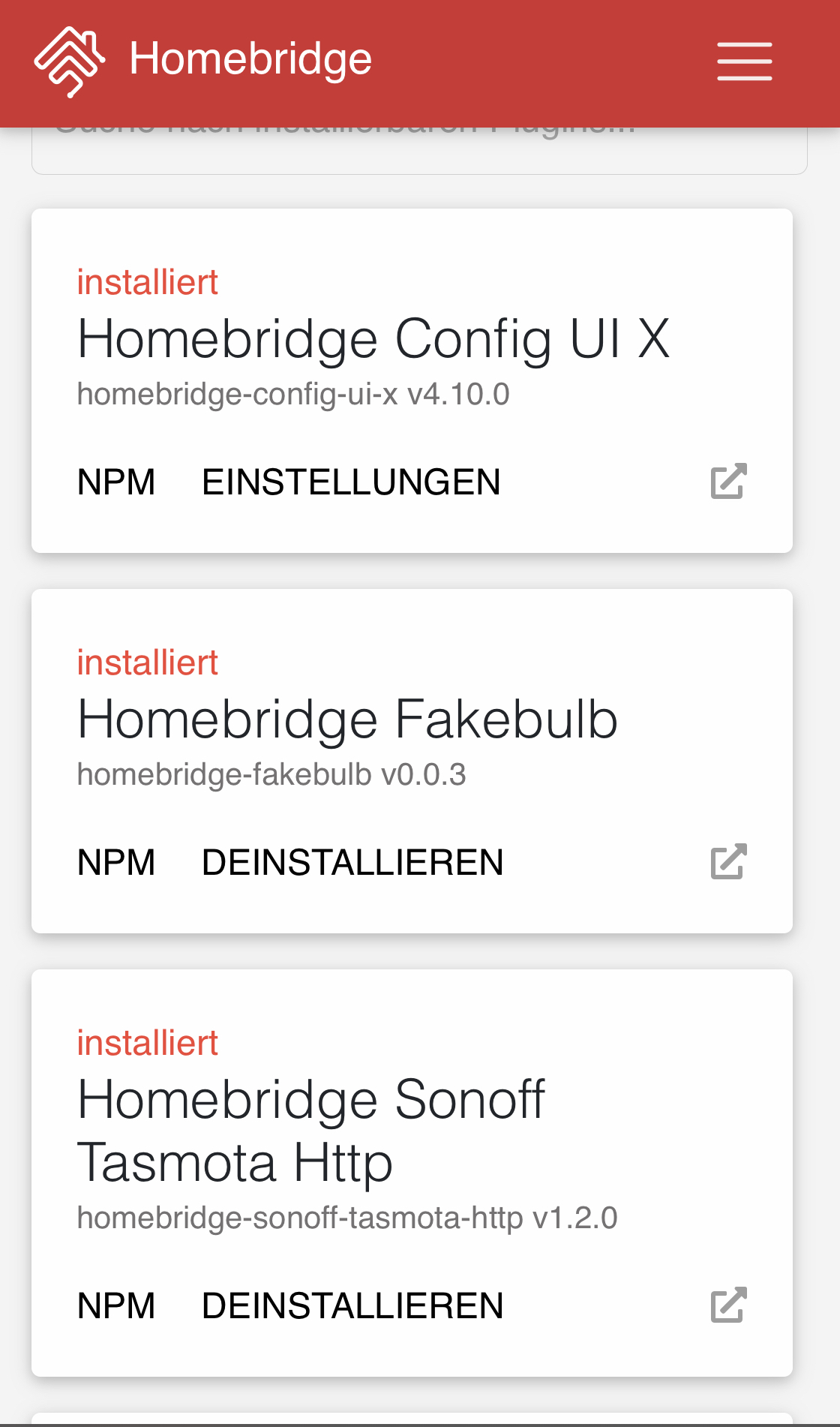The image size is (840, 1427).
Task: Focus the plugin search input field
Action: coord(419,152)
